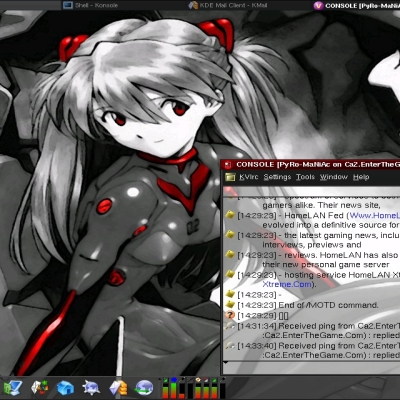
Task: Click yellow icon beside latest gaming news line
Action: coord(230,235)
